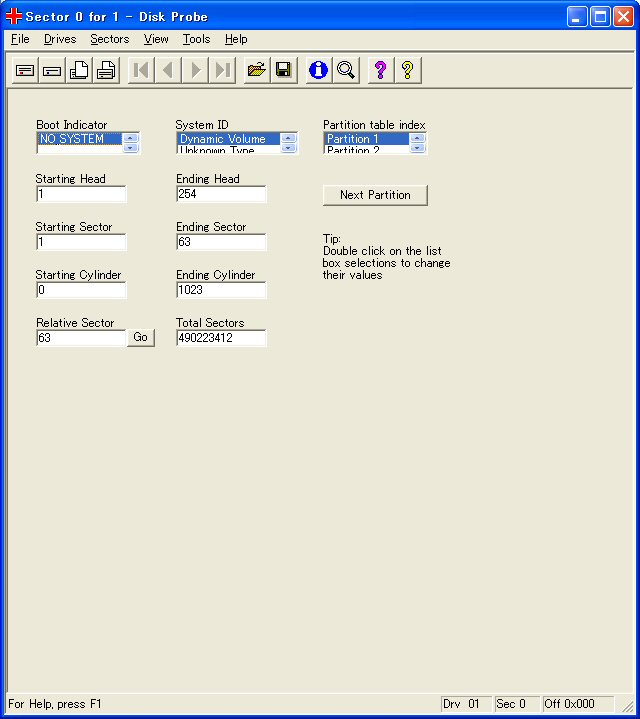Select Partition 1 in partition table index

coord(366,138)
